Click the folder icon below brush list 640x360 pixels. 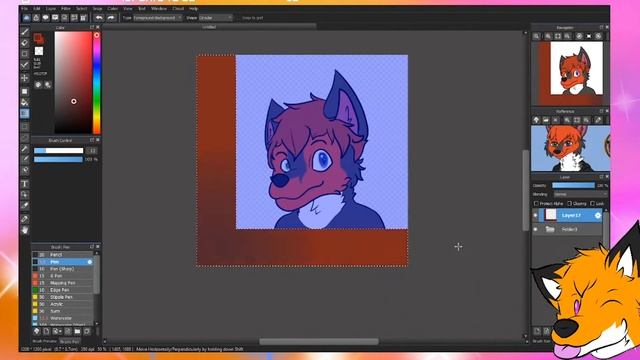[x=77, y=331]
